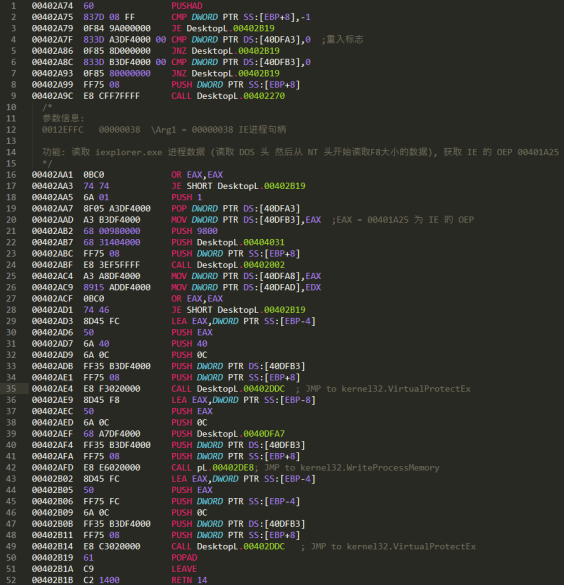Click hex bytes 8F05 A3DF4000
564x586 pixels.
(x=117, y=208)
